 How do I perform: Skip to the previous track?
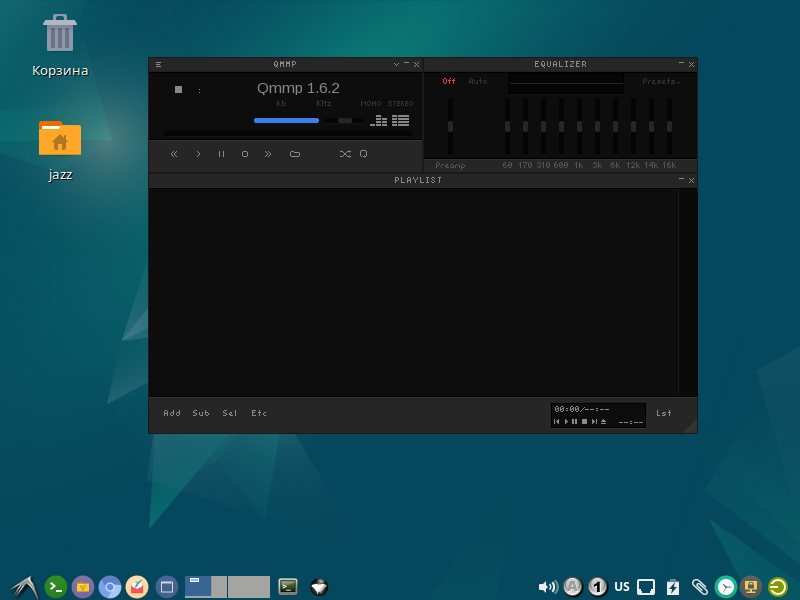pyautogui.click(x=174, y=154)
